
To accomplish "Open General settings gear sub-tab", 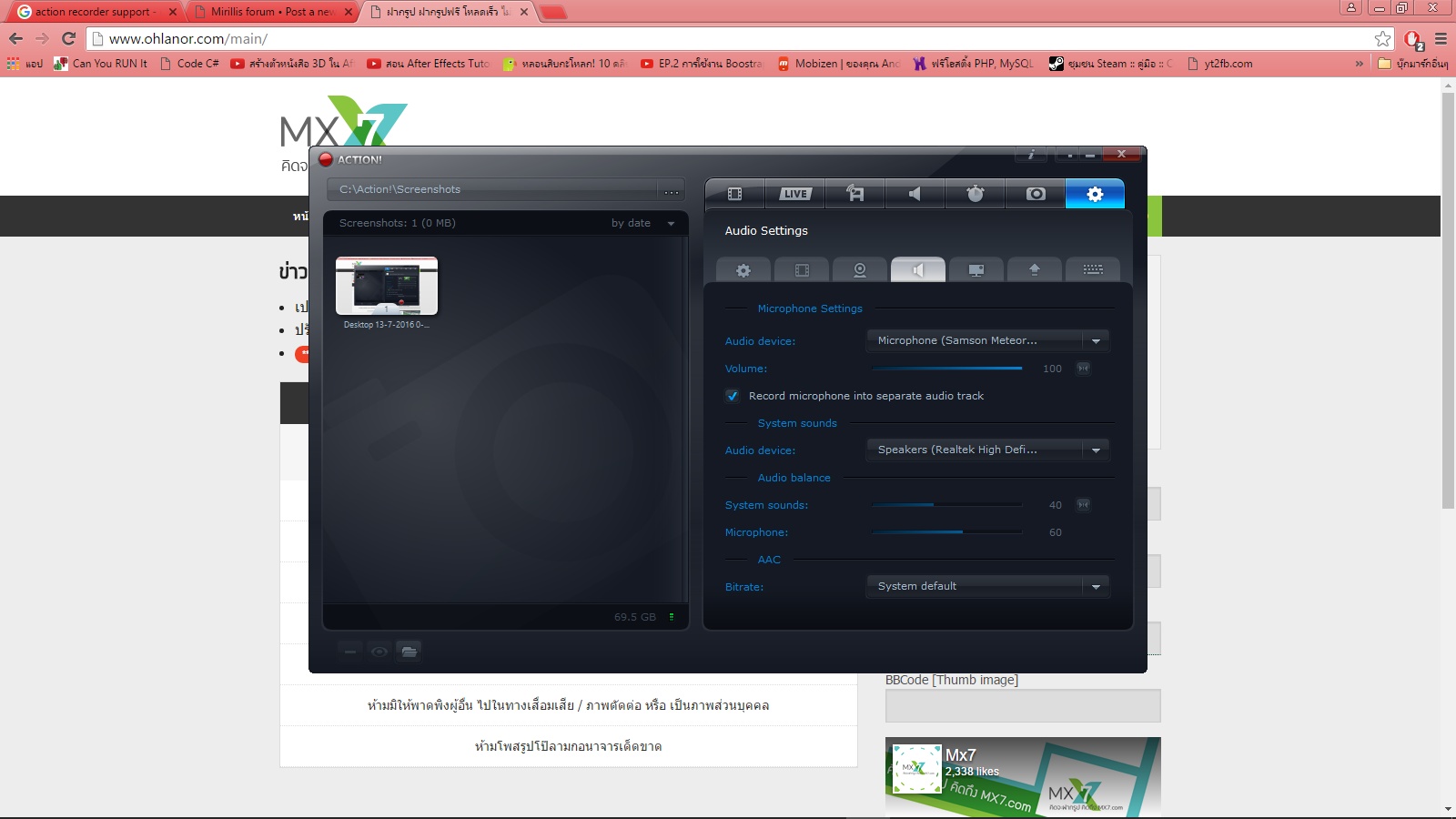I will [x=743, y=270].
